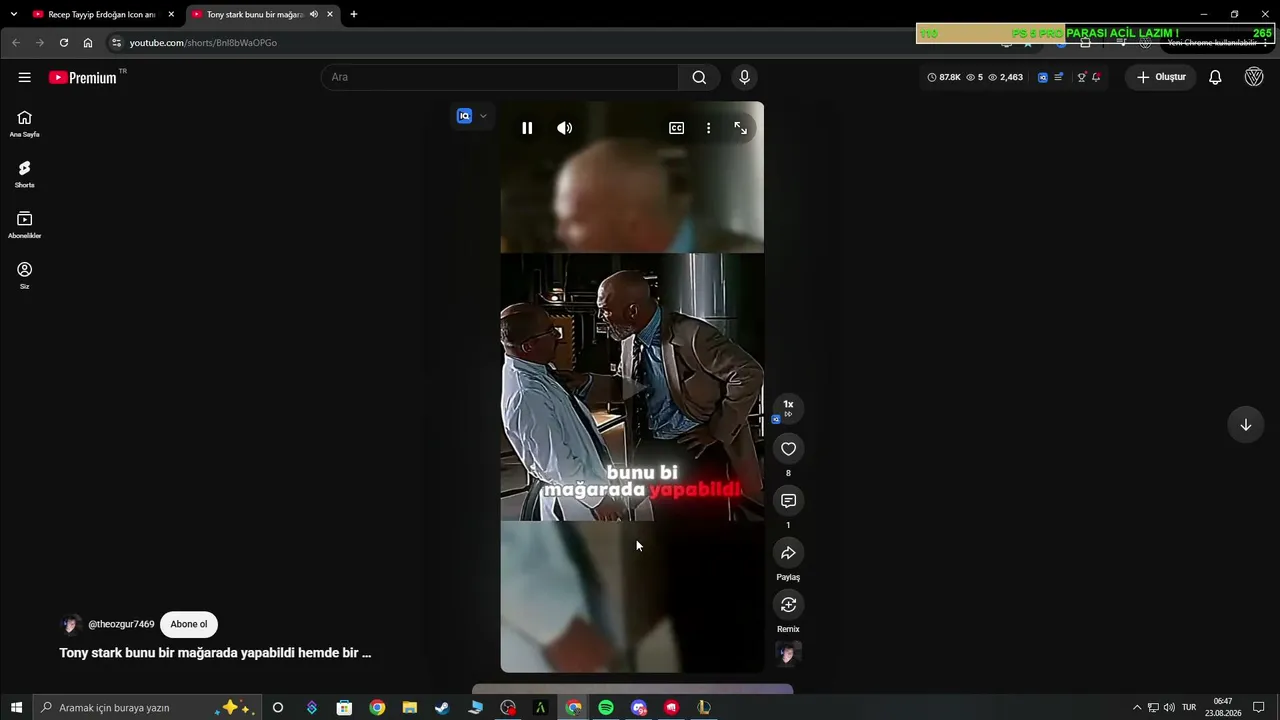1280x720 pixels.
Task: Expand the Chrome tab search dropdown
Action: click(x=13, y=14)
